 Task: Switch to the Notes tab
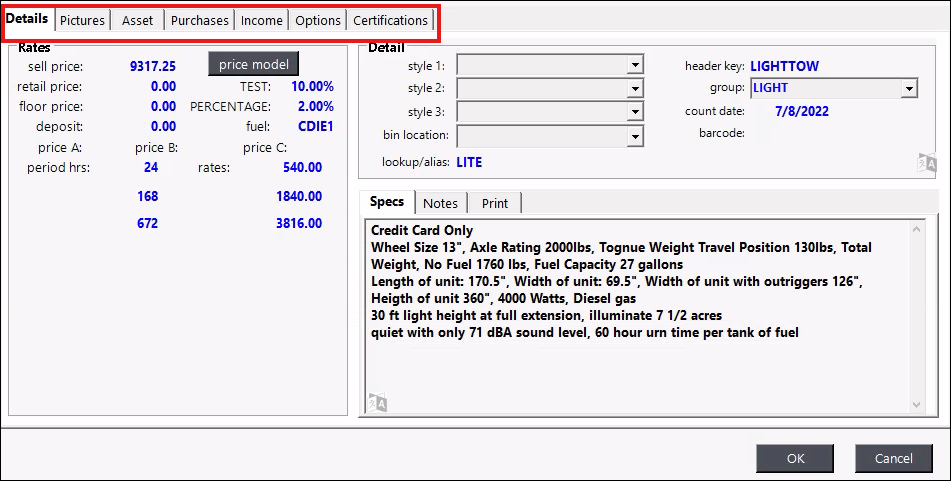tap(440, 203)
